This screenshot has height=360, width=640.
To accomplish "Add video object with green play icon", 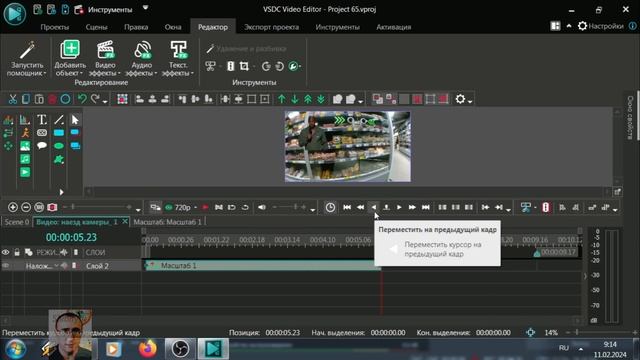I will 25,172.
